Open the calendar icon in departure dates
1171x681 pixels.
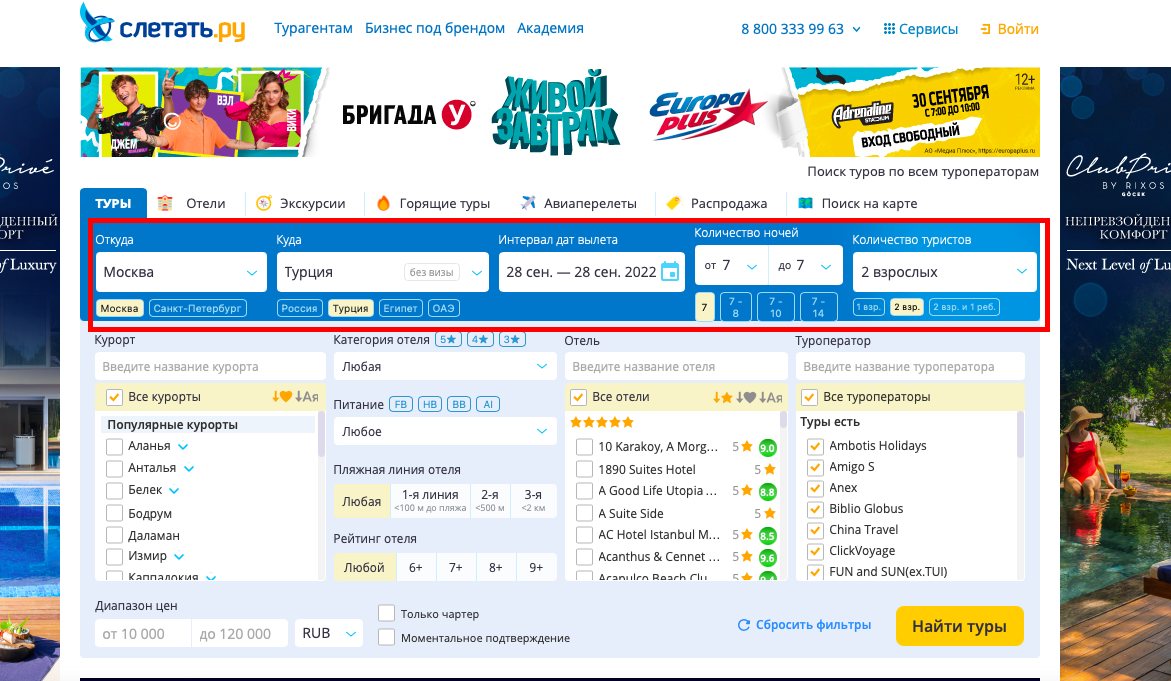[x=670, y=272]
